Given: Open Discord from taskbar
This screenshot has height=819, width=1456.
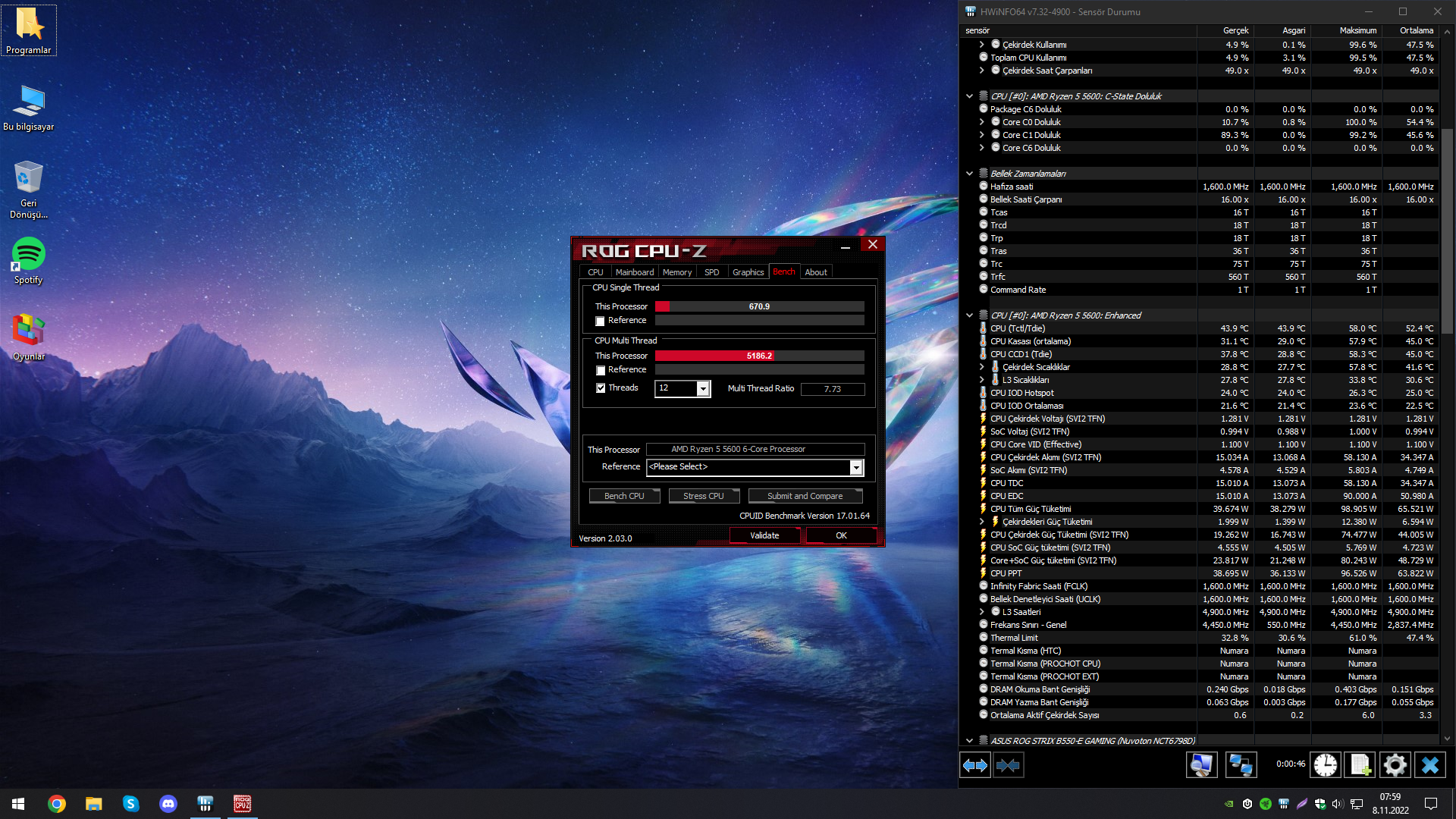Looking at the screenshot, I should tap(168, 804).
